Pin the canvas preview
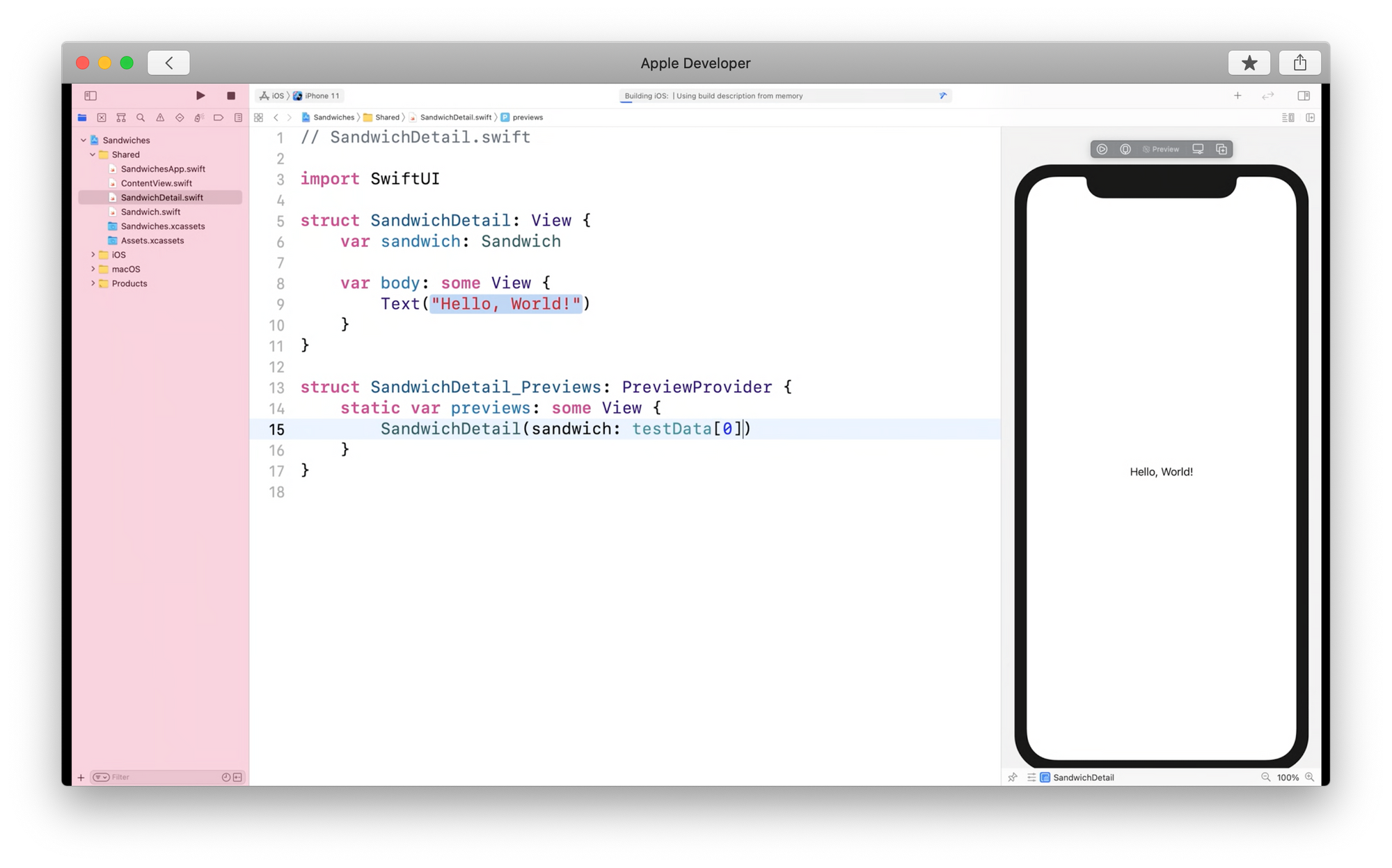 (1013, 778)
